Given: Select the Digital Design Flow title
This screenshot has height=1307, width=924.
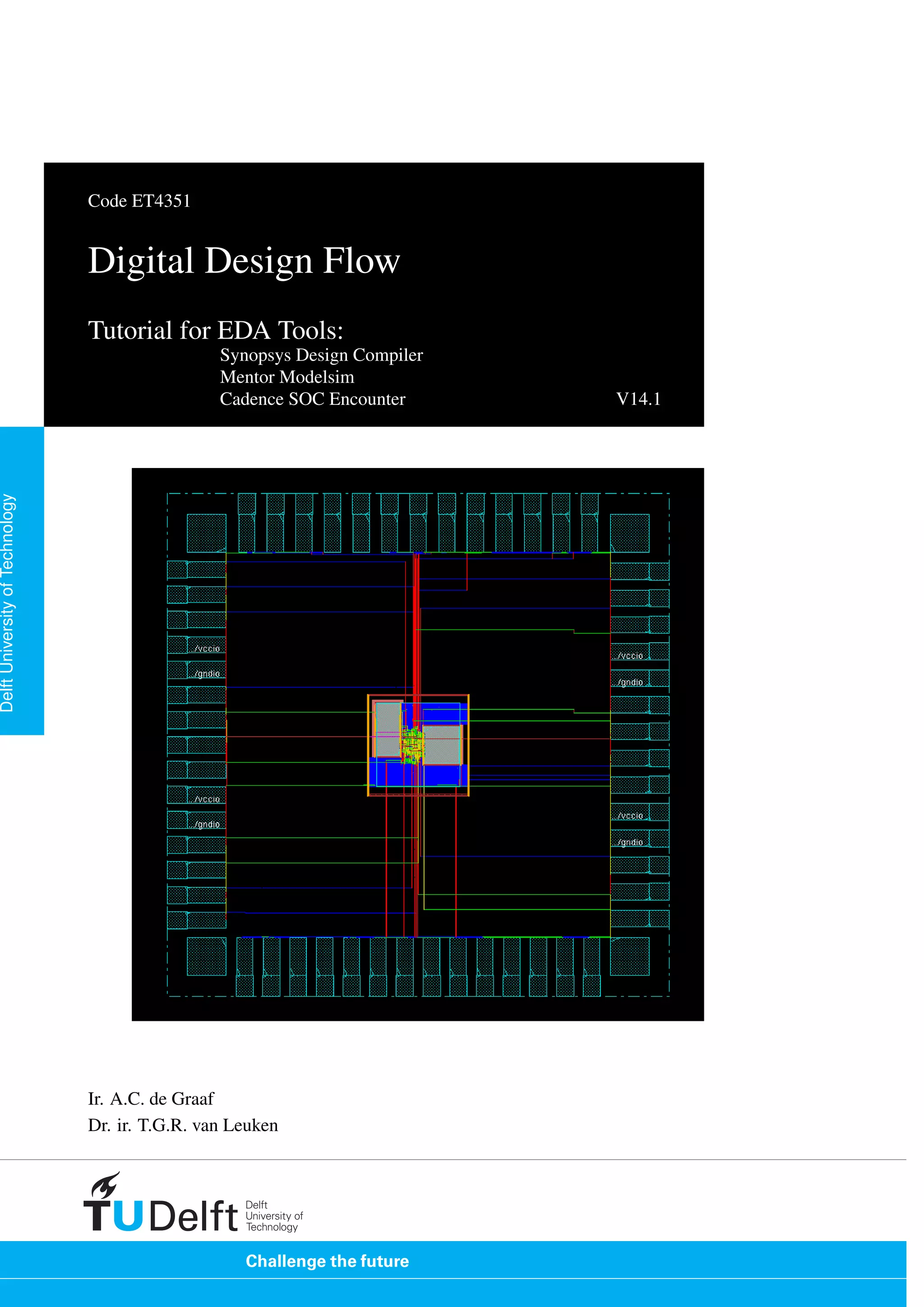Looking at the screenshot, I should pyautogui.click(x=244, y=261).
